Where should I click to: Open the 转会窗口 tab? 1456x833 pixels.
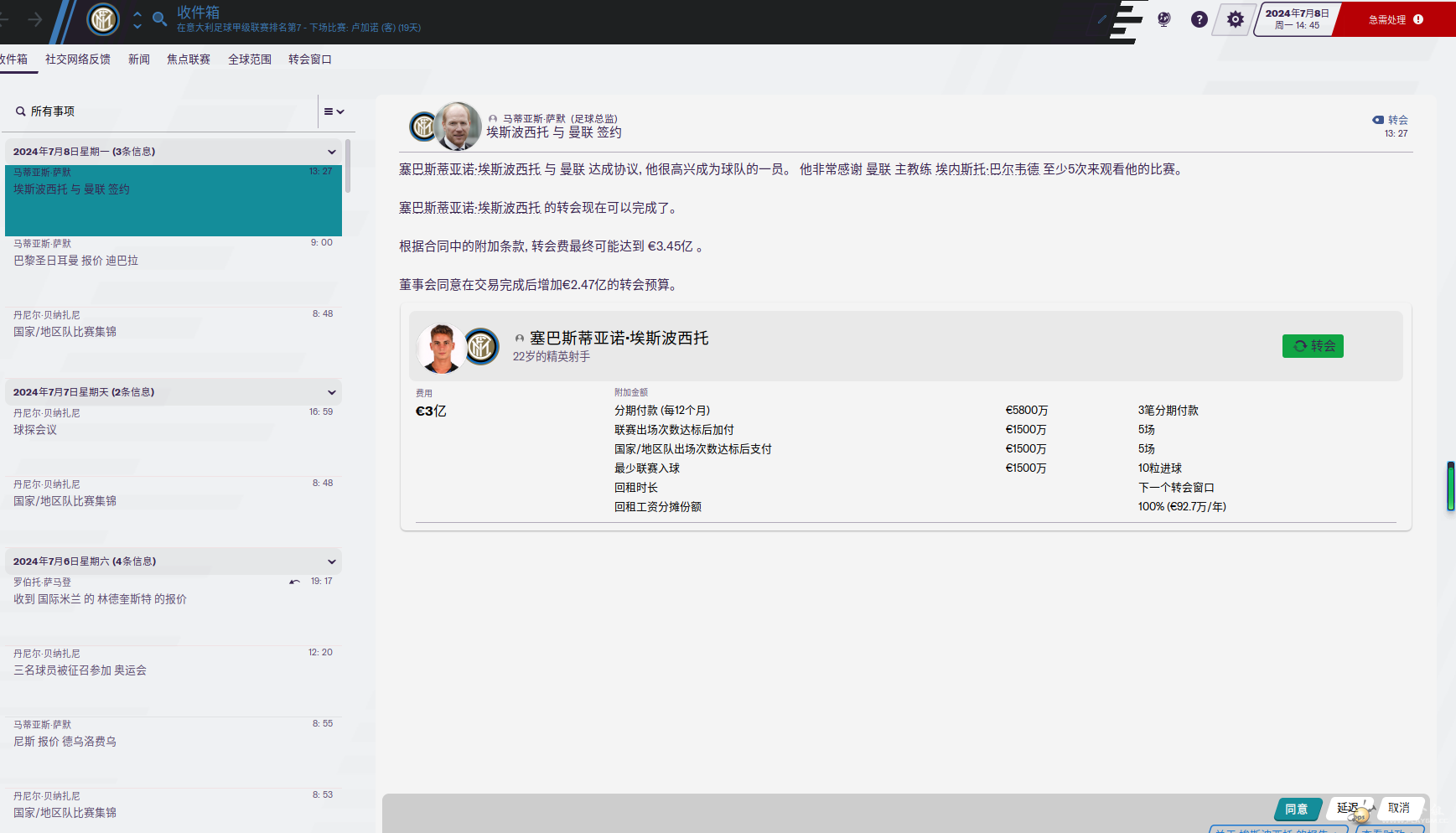310,59
